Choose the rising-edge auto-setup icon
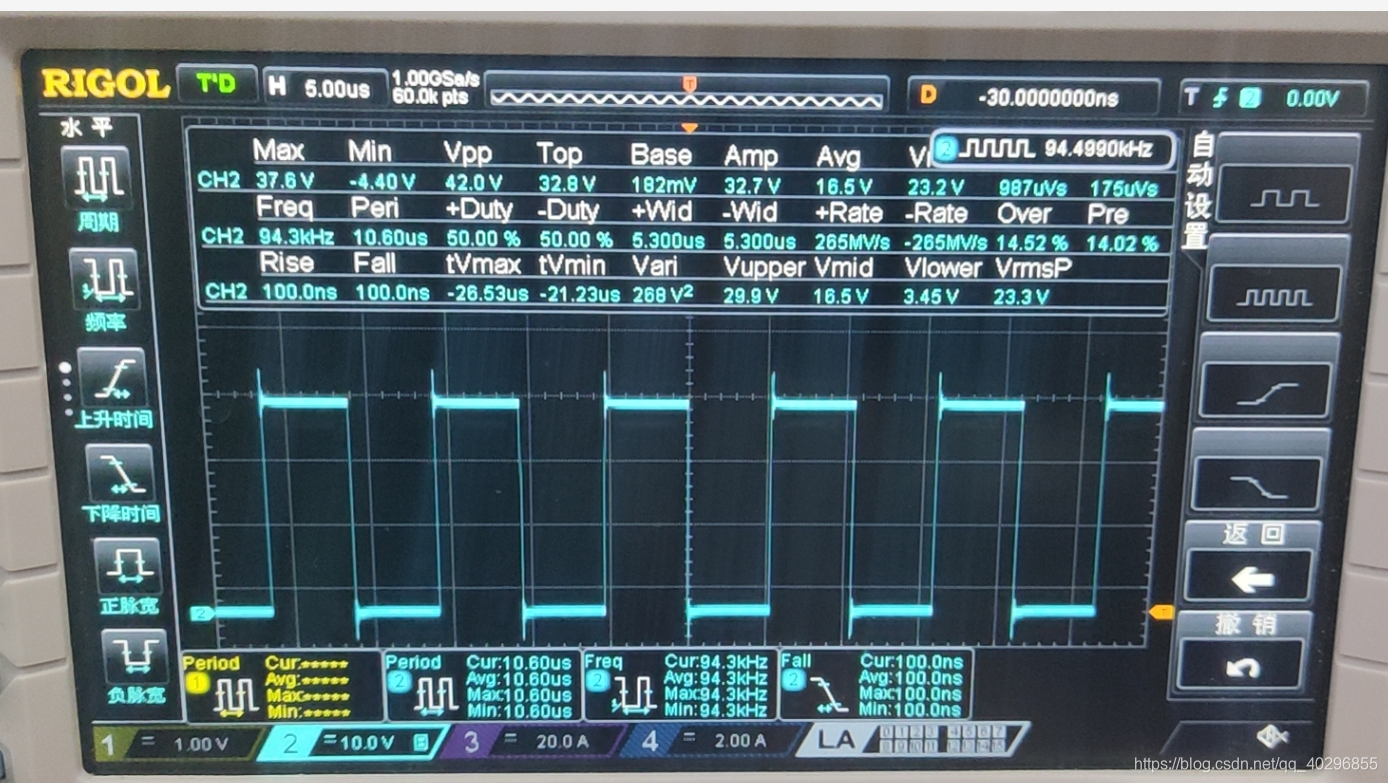1388x783 pixels. point(1266,390)
